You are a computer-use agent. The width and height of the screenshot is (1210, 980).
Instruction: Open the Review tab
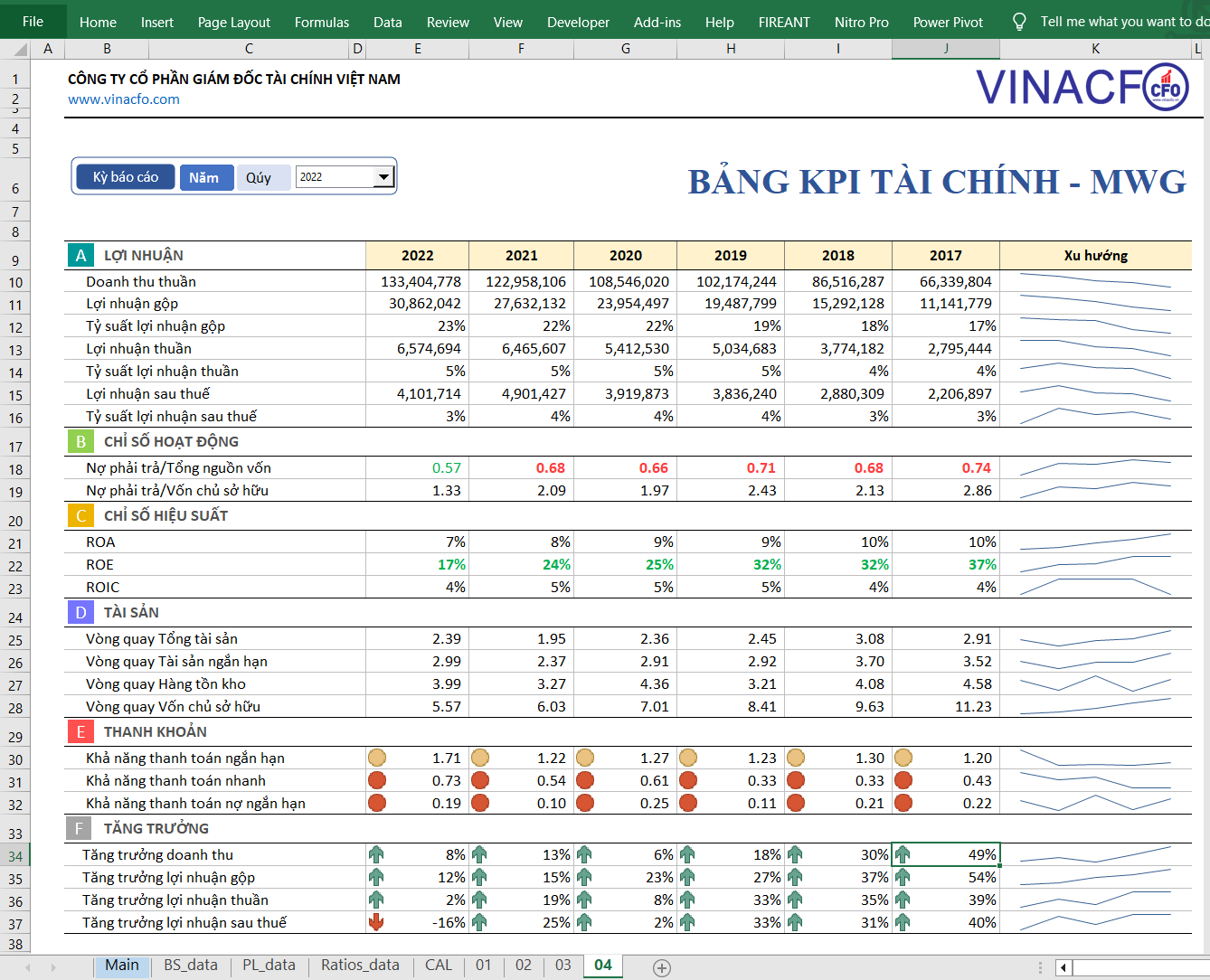click(x=449, y=22)
